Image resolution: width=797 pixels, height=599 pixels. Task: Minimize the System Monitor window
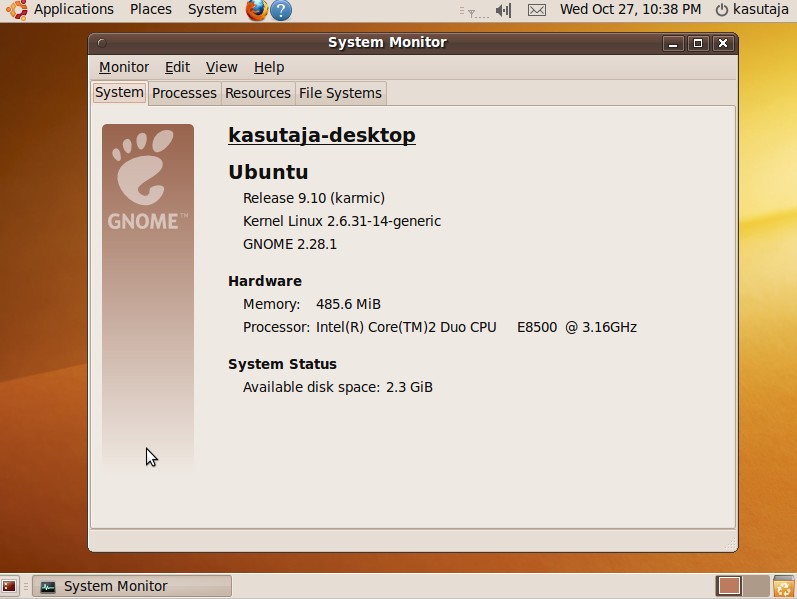coord(673,43)
